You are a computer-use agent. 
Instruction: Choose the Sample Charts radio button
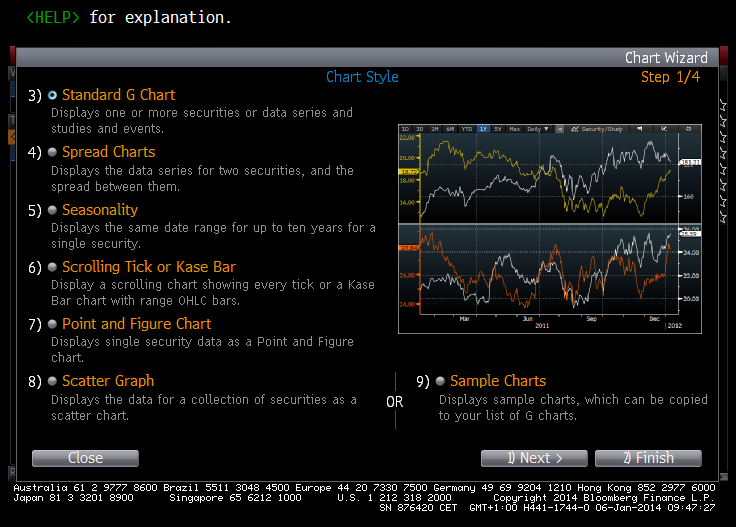(x=440, y=381)
